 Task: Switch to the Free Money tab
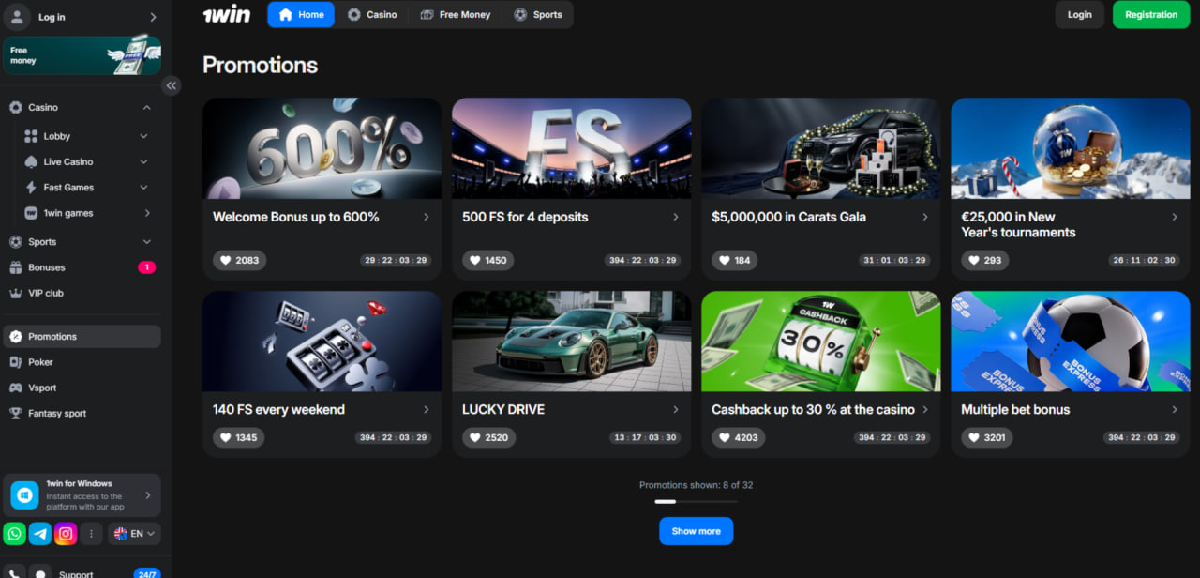pos(456,15)
